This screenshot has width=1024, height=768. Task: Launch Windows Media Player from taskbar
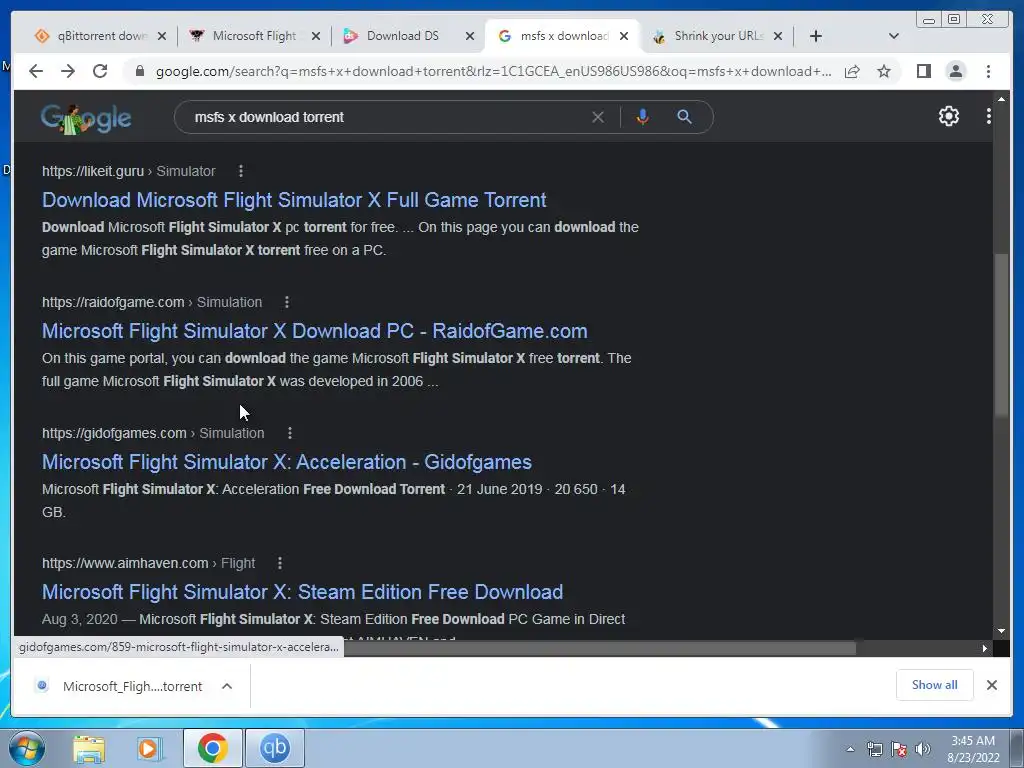point(148,748)
